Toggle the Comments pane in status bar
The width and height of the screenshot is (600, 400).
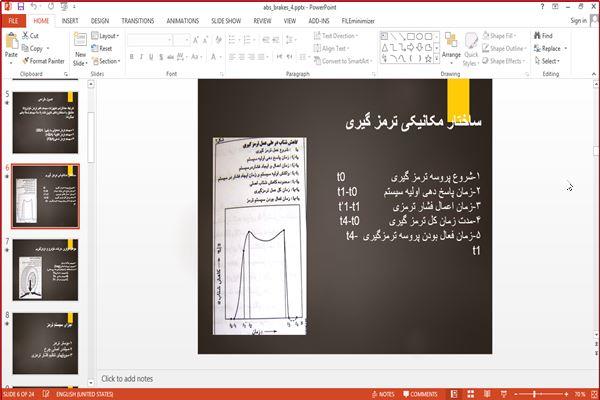420,394
